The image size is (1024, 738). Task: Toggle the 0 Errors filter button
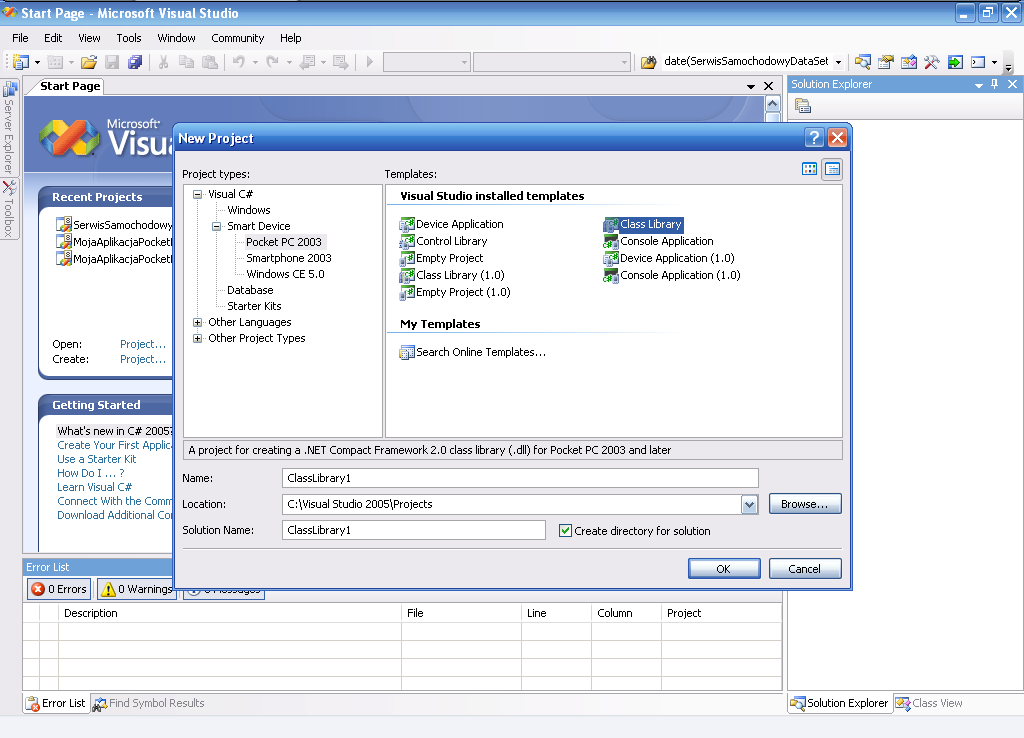[x=59, y=589]
